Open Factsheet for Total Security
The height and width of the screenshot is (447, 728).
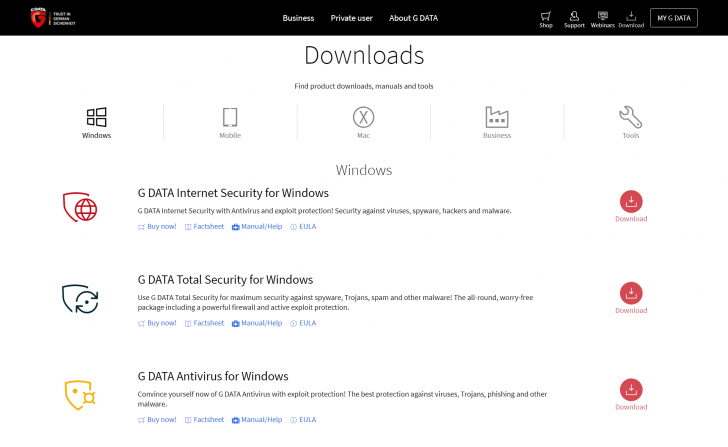pos(204,323)
